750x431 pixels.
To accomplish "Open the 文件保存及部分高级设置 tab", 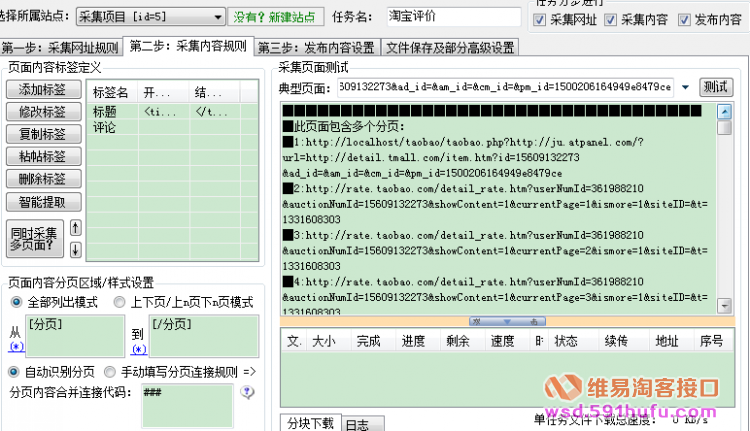I will click(x=450, y=47).
